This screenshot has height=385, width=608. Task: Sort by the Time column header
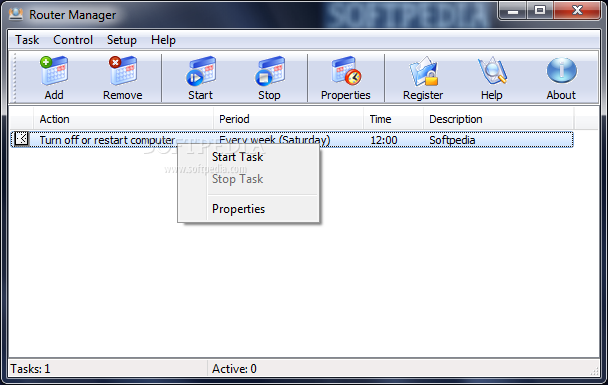click(x=393, y=119)
